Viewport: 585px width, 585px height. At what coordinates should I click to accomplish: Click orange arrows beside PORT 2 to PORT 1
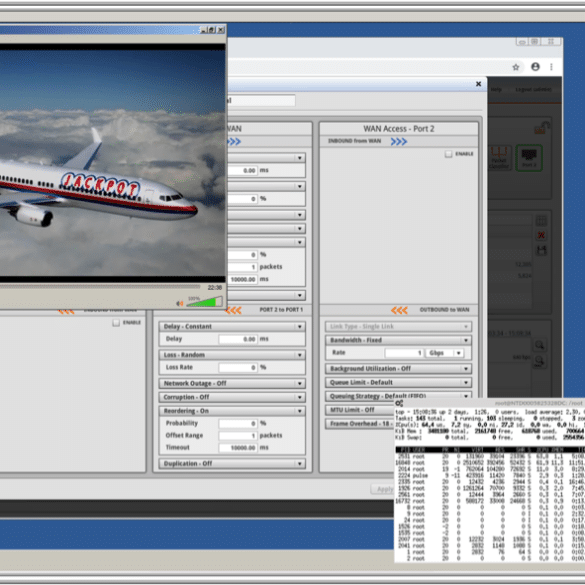tap(233, 310)
